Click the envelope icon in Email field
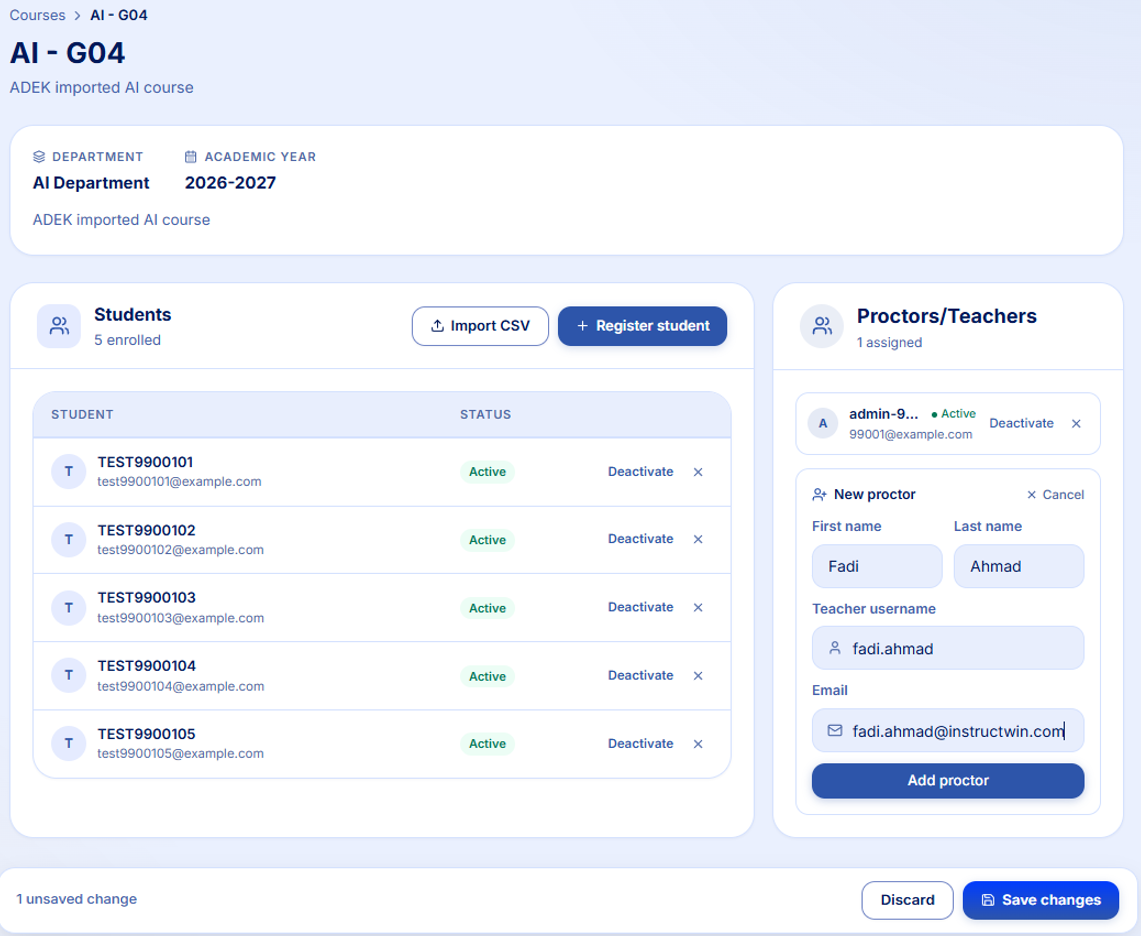Viewport: 1141px width, 936px height. 835,730
